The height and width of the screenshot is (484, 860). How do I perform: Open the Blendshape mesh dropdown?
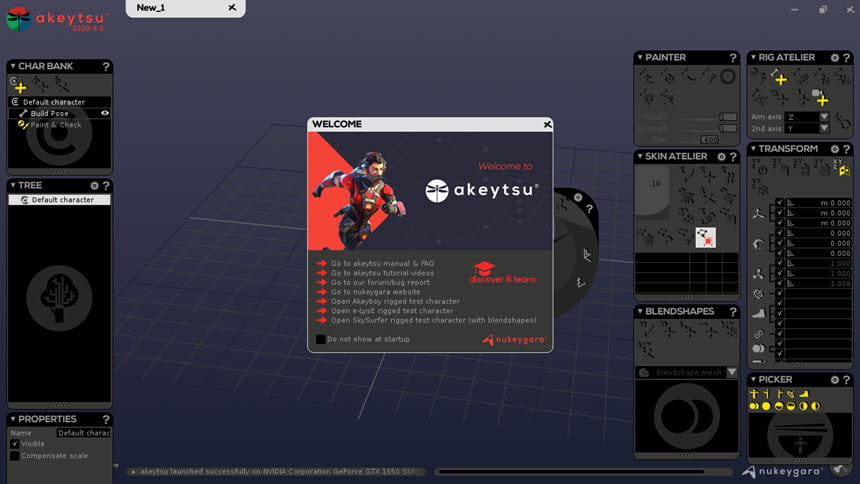pos(732,373)
